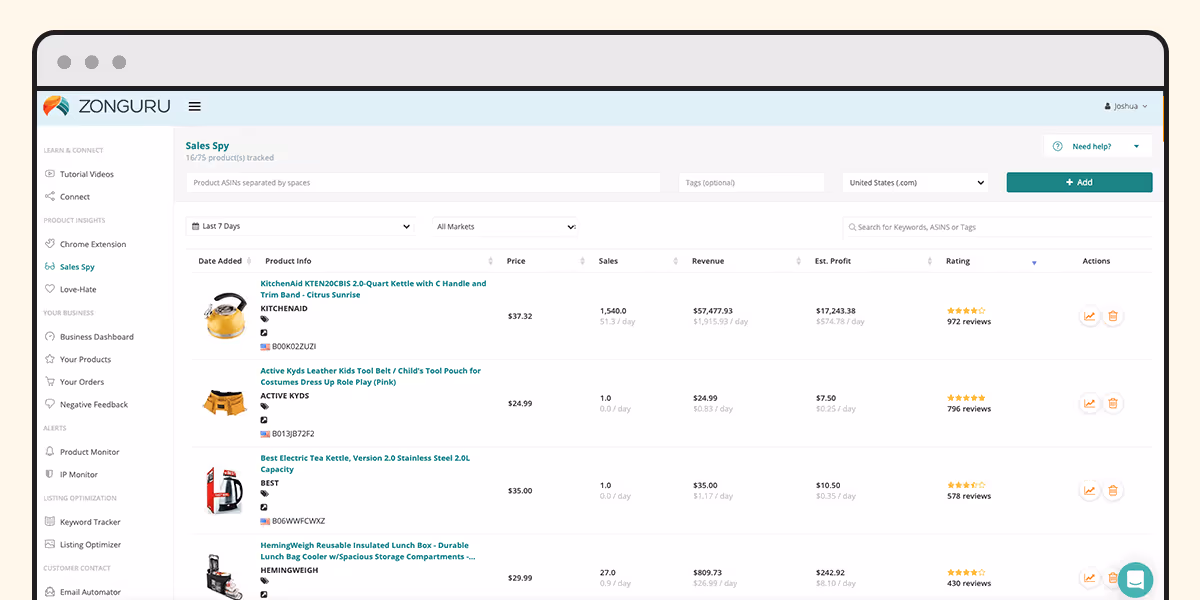This screenshot has width=1200, height=600.
Task: Open Negative Feedback page
Action: point(94,405)
